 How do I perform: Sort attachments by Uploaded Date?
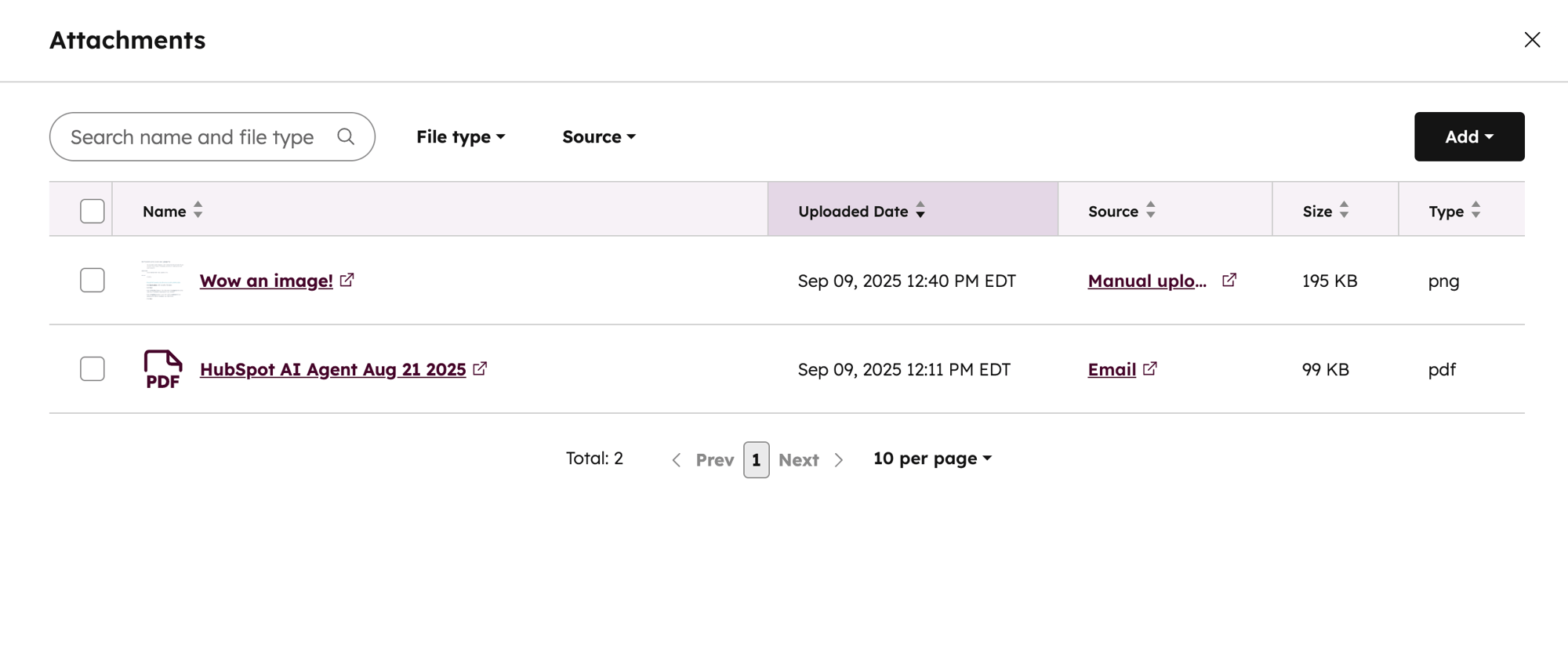coord(920,210)
